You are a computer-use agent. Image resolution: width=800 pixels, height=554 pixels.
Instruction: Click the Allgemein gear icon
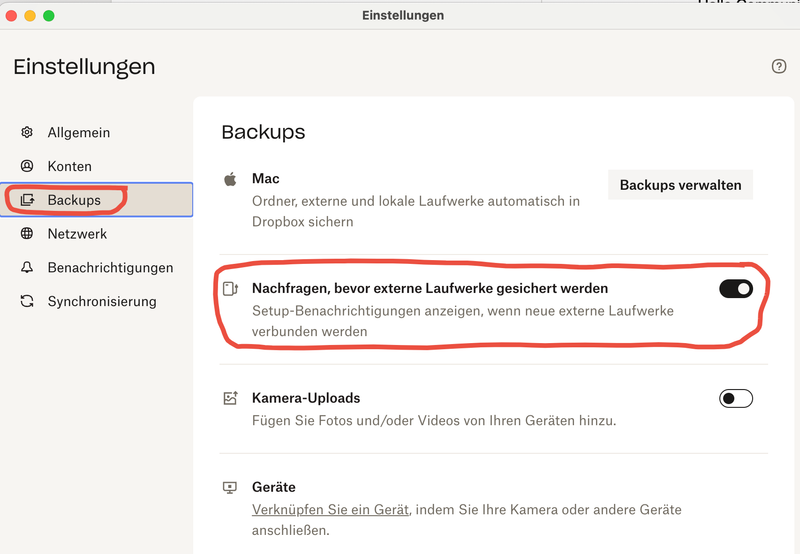coord(27,133)
